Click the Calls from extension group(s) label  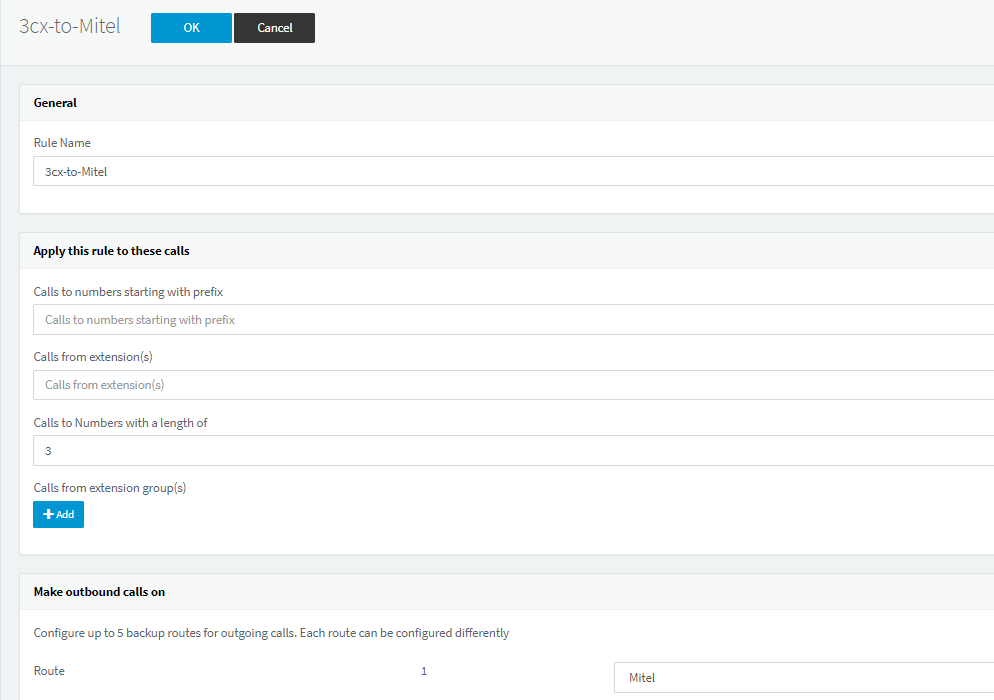pyautogui.click(x=110, y=488)
